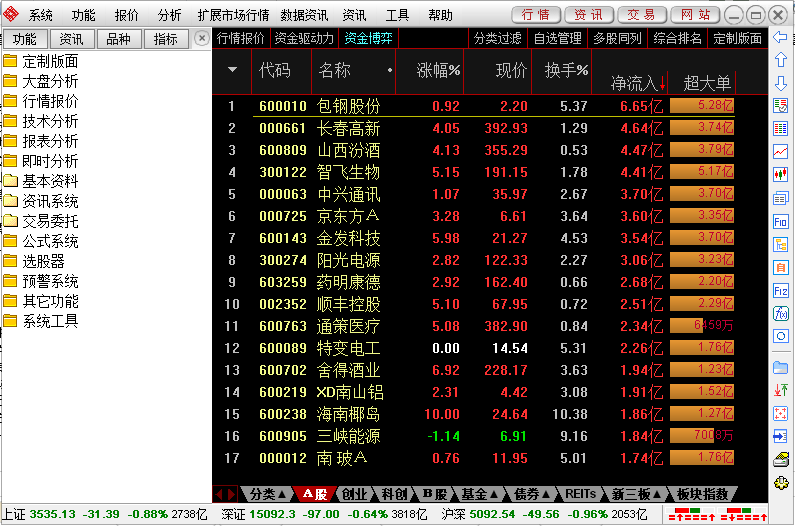795x526 pixels.
Task: Click the F10 company info icon
Action: coord(781,221)
